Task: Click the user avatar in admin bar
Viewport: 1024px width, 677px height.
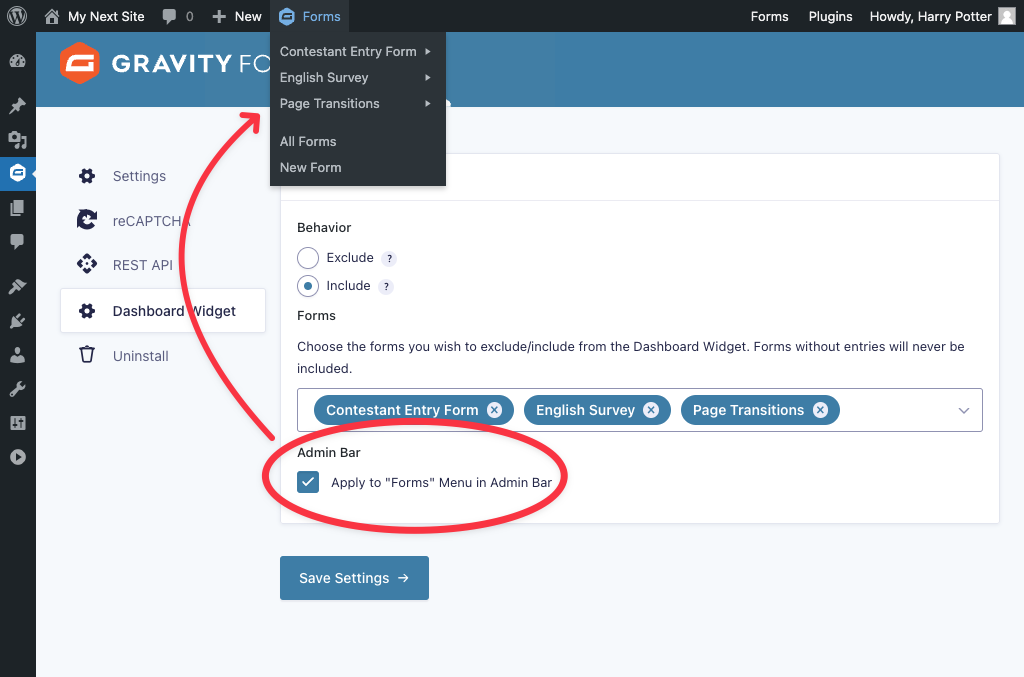Action: (1007, 16)
